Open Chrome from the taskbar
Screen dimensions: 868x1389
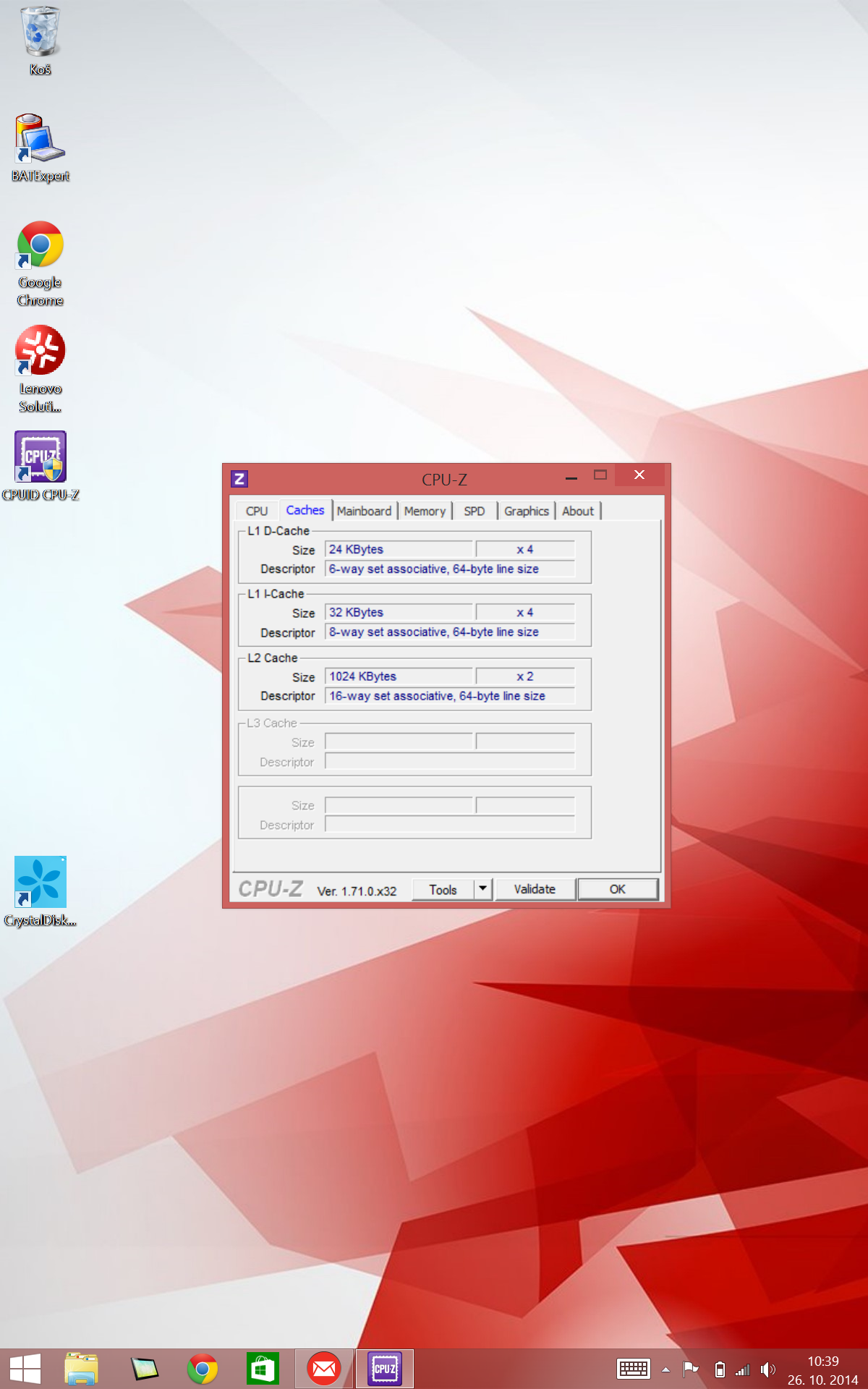pyautogui.click(x=203, y=1369)
